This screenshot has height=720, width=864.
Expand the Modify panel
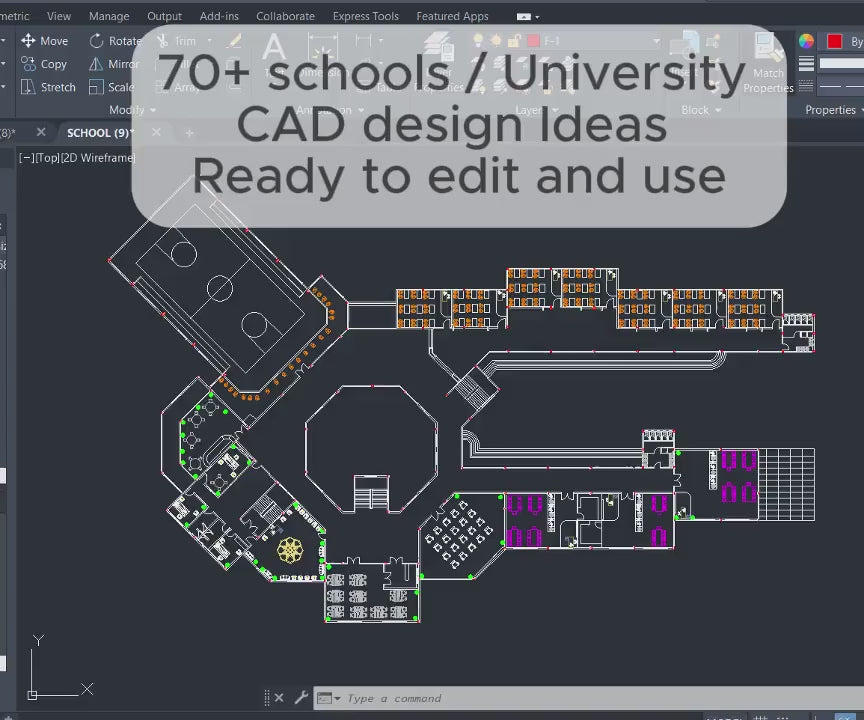132,110
